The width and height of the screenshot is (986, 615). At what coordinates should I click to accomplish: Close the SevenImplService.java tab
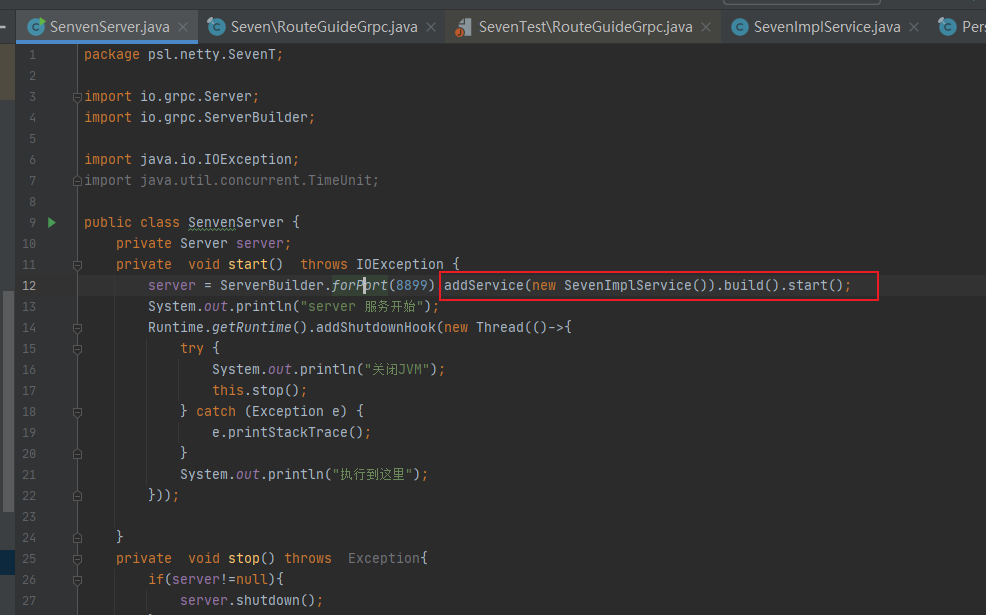pos(914,27)
